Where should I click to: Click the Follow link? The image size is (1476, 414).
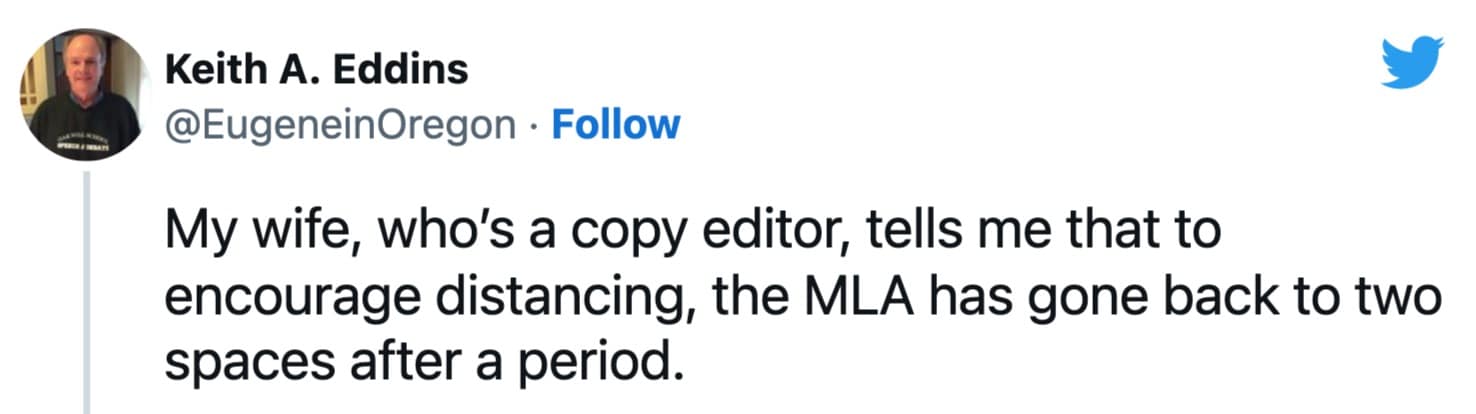[x=615, y=125]
